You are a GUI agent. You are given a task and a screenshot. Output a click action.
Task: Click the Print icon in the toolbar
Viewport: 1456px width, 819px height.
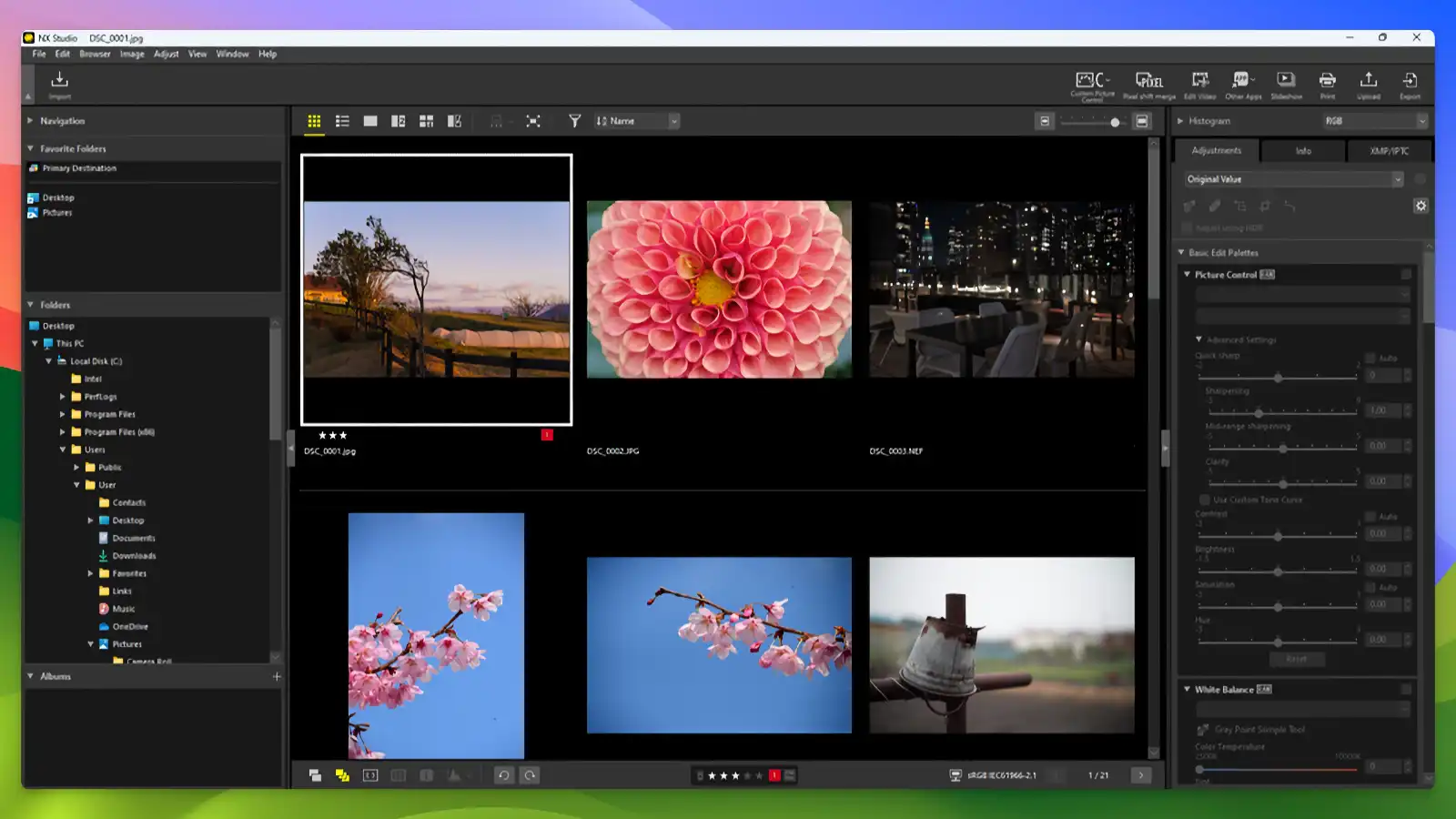[x=1329, y=81]
